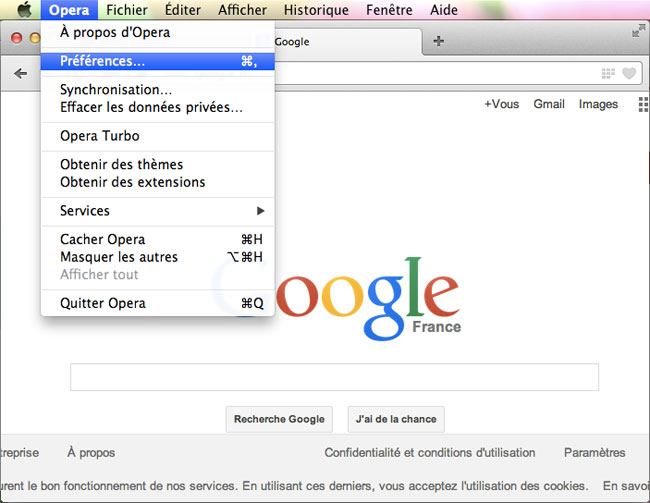Choose Quitter Opera from the menu
This screenshot has width=650, height=503.
pos(158,303)
